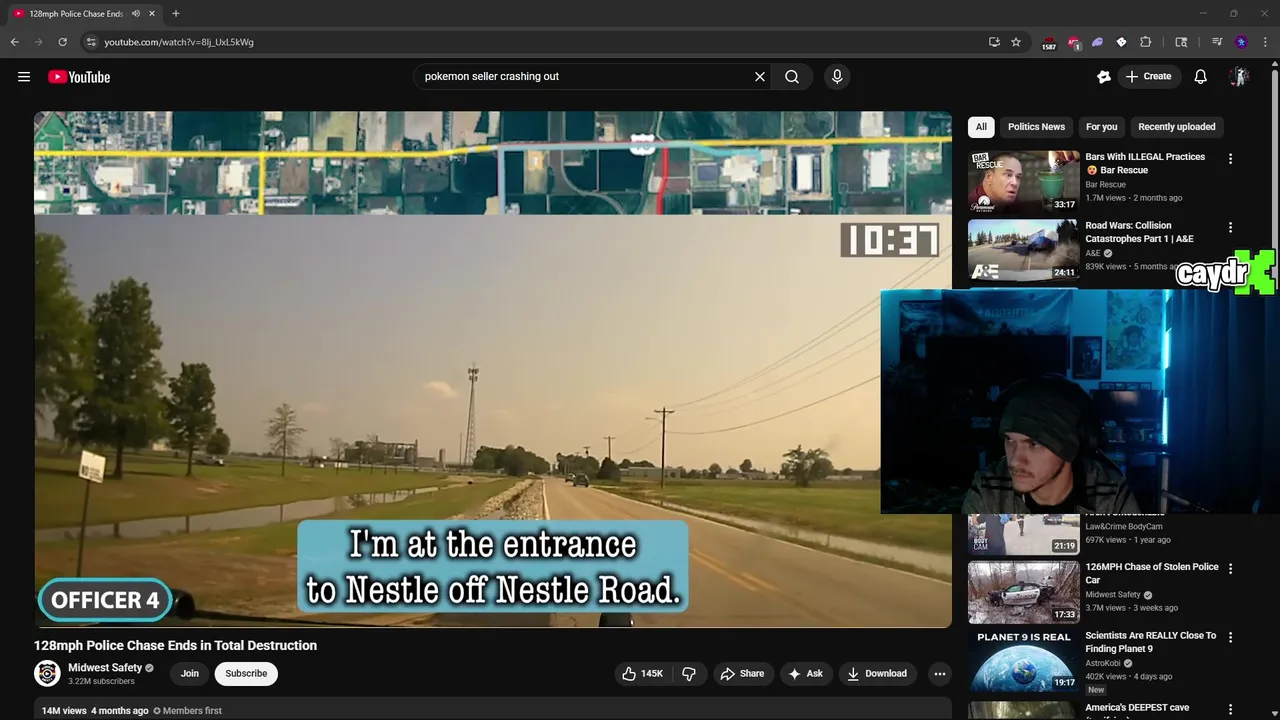The image size is (1280, 720).
Task: Open the YouTube account avatar menu
Action: (x=1239, y=77)
